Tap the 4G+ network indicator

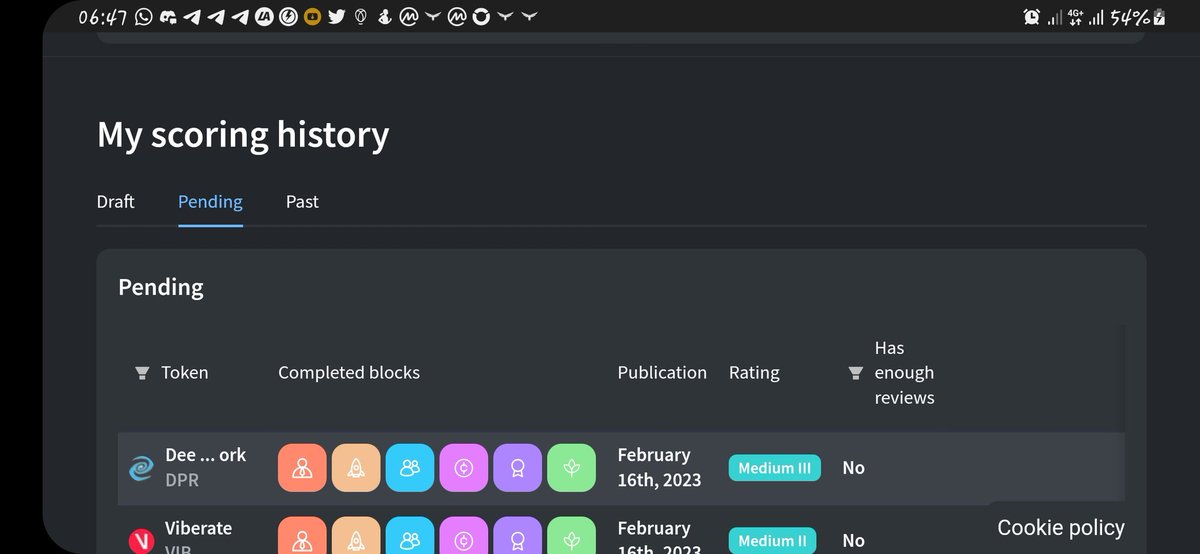1076,17
